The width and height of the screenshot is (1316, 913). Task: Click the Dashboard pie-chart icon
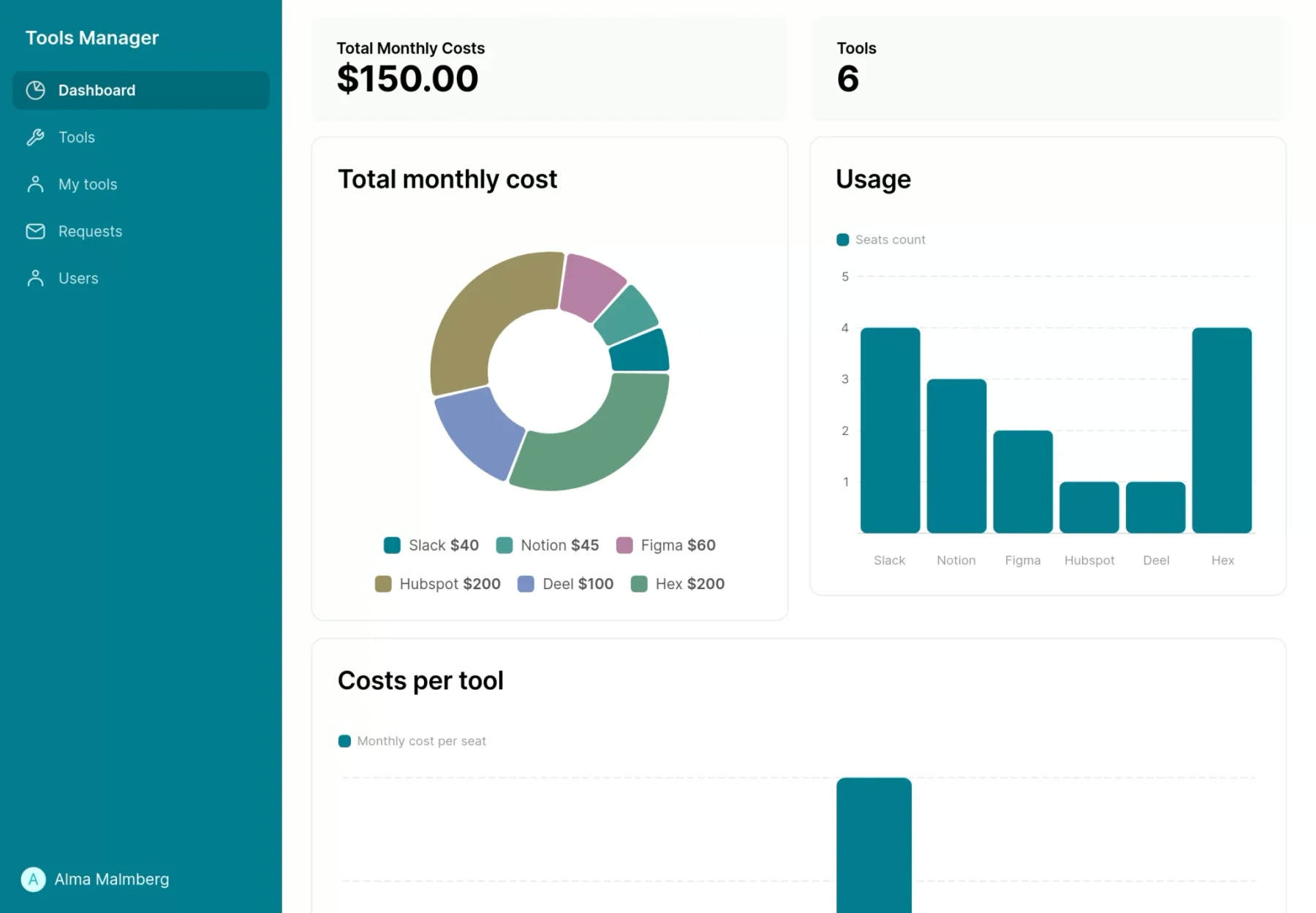[x=35, y=90]
